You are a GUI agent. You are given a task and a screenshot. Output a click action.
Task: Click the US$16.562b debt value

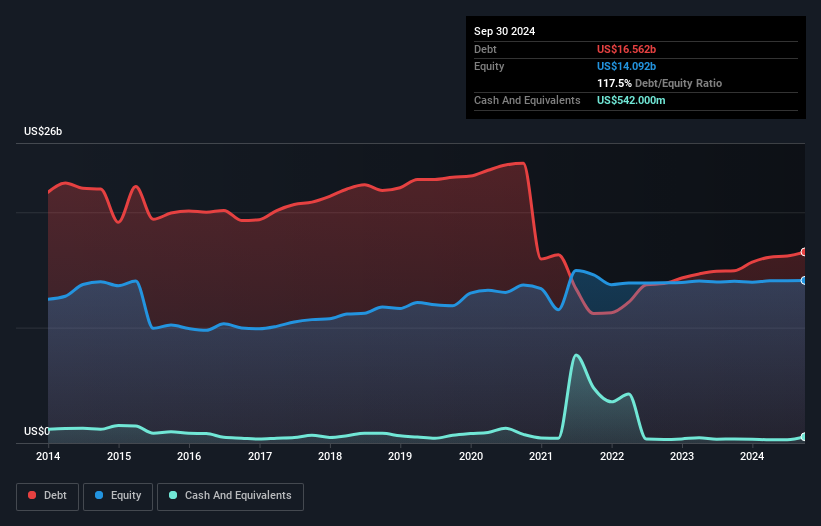626,49
